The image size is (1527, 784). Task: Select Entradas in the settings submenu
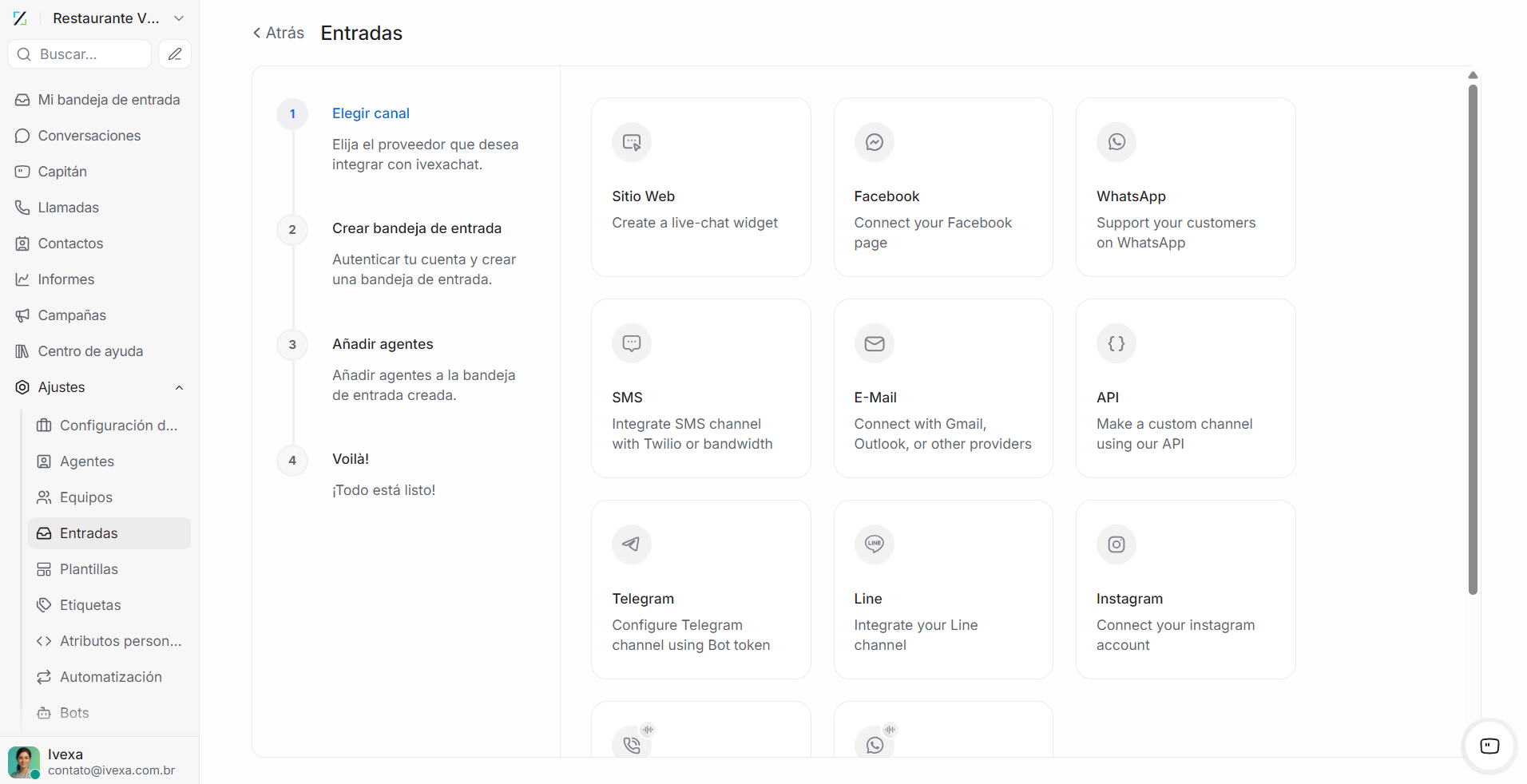(109, 533)
